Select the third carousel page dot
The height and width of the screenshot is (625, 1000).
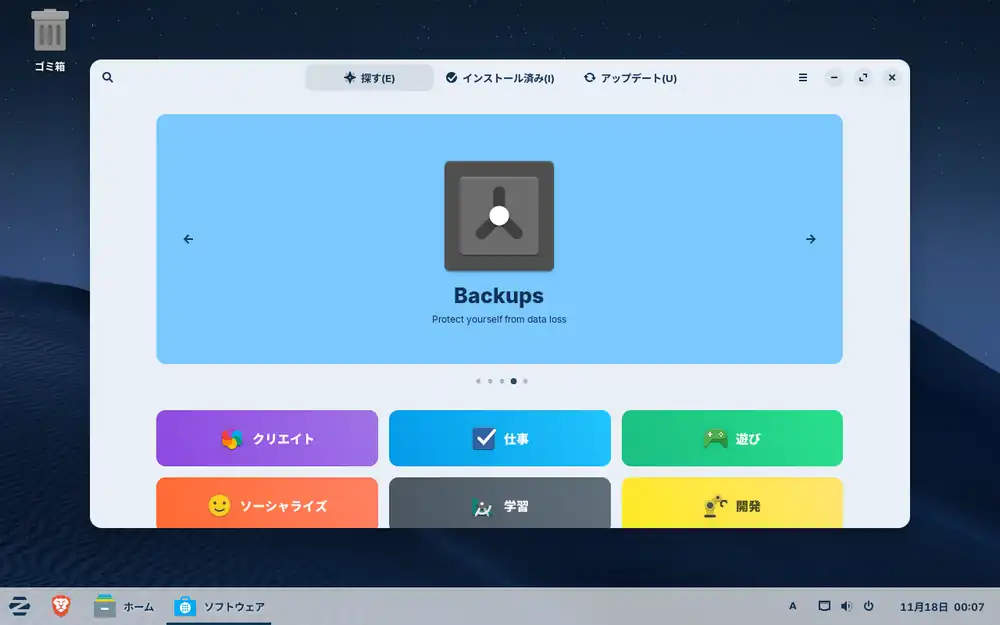coord(502,381)
